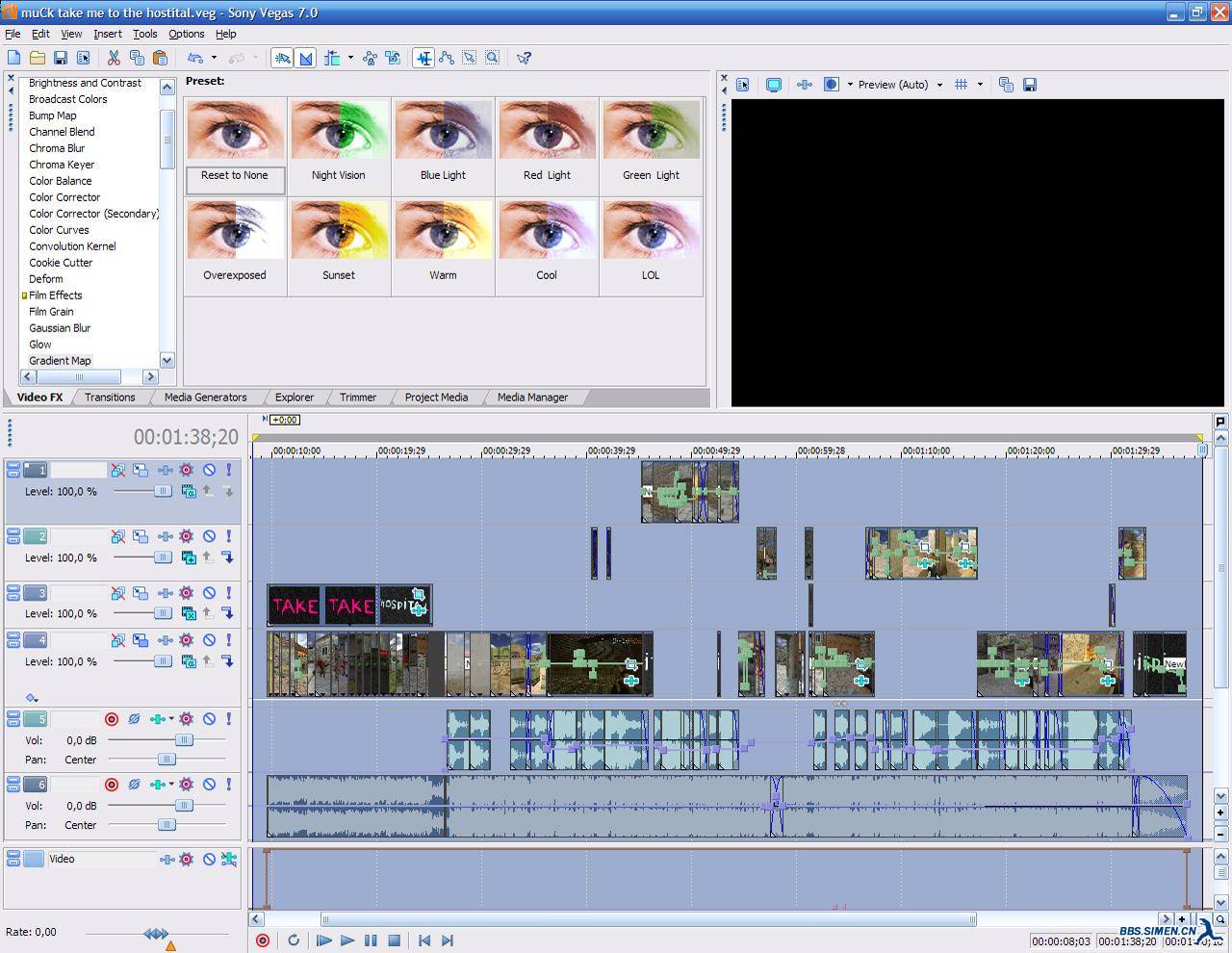Select Film Effects in effects list
Viewport: 1232px width, 953px height.
coord(56,296)
